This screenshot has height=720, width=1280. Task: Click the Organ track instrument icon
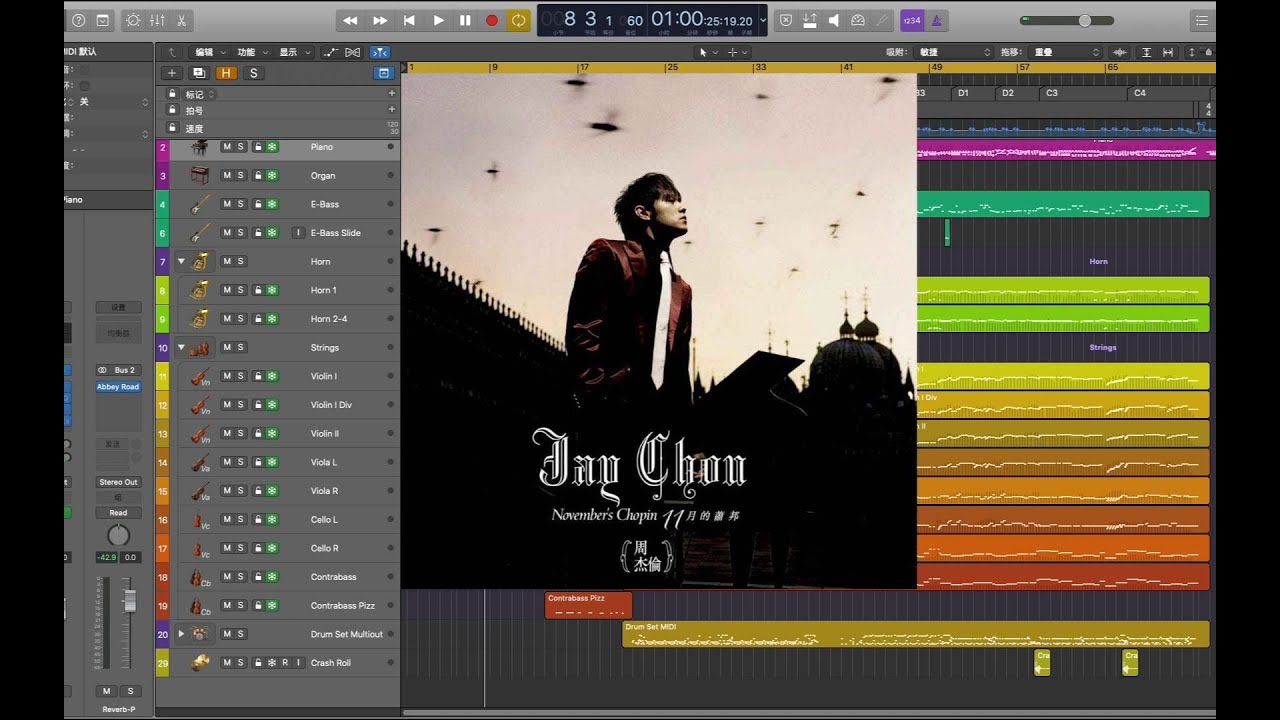(200, 176)
